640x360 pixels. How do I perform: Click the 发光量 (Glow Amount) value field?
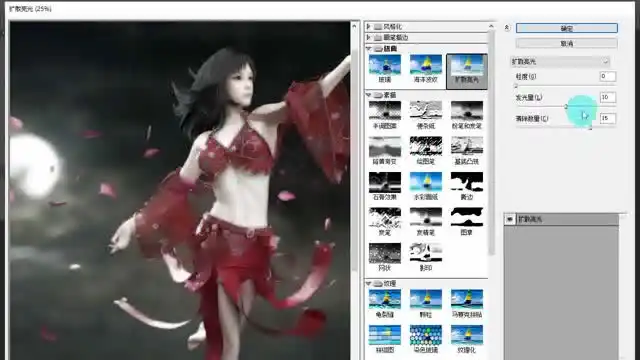point(607,97)
